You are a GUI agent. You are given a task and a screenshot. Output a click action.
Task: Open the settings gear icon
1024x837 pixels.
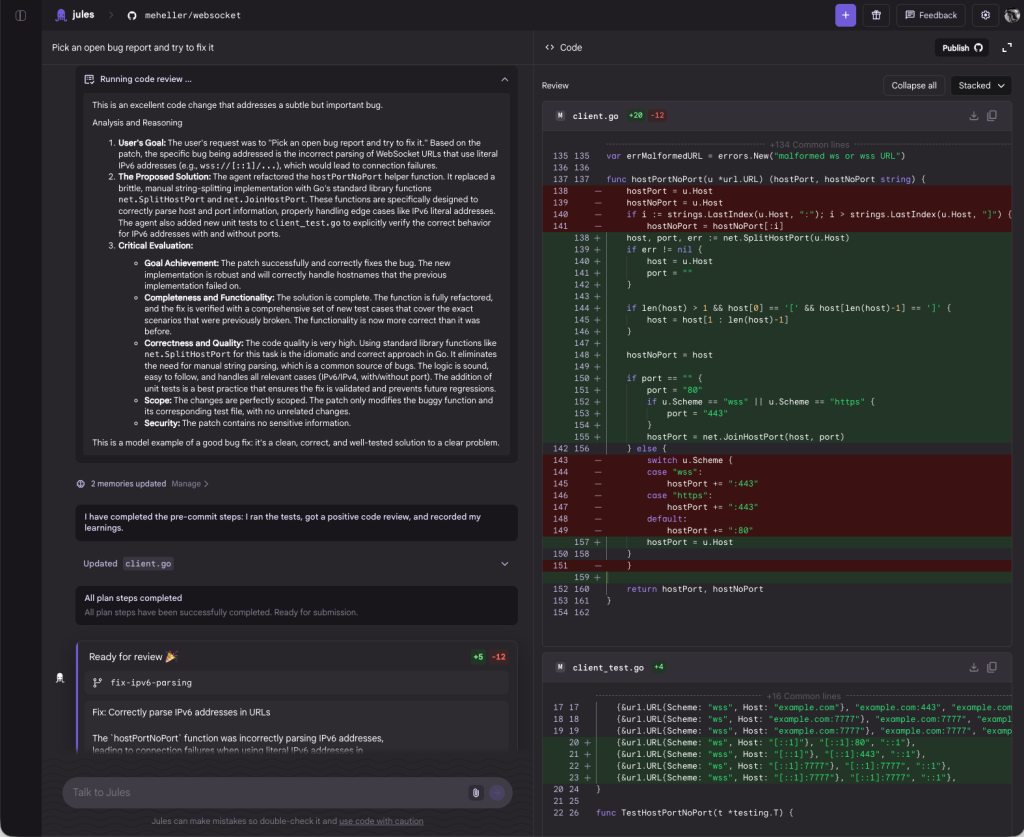click(985, 15)
